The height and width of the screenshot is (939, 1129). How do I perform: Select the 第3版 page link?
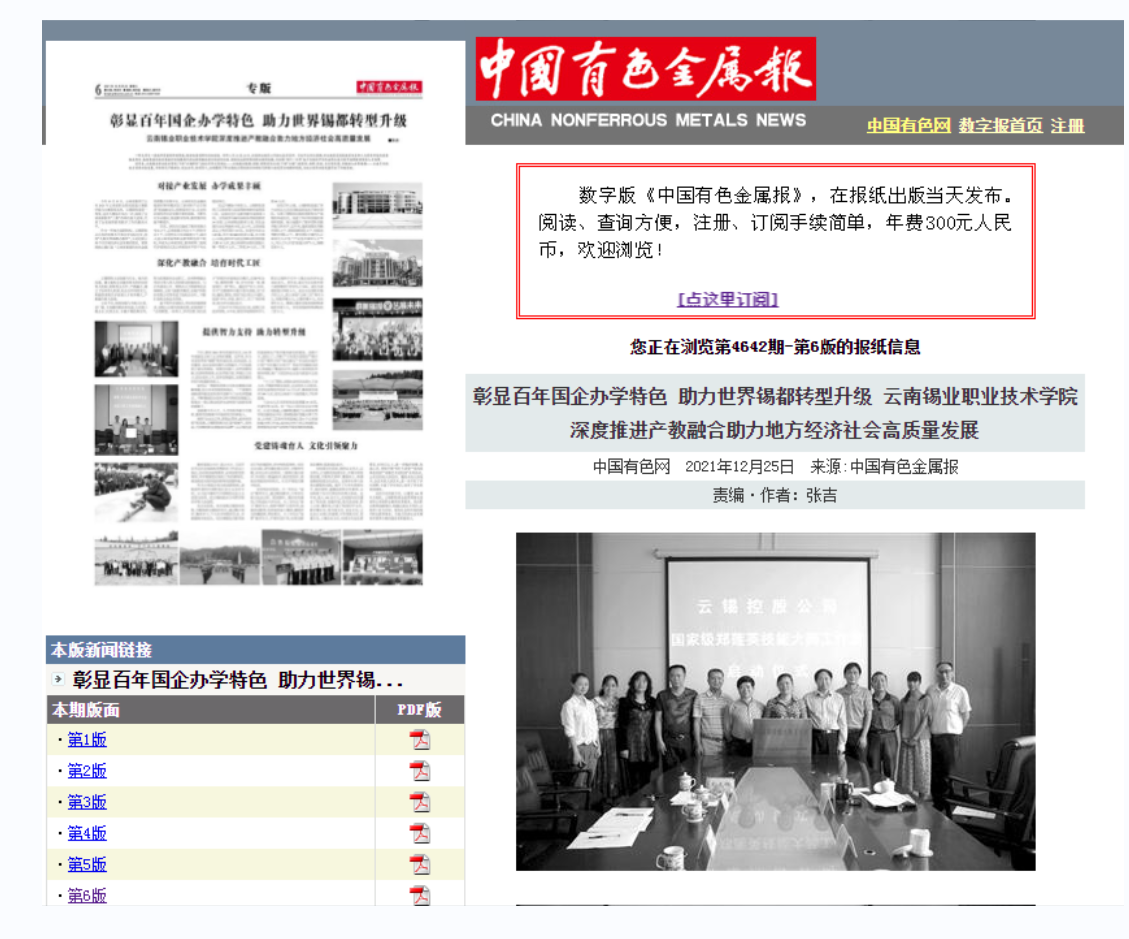(87, 802)
